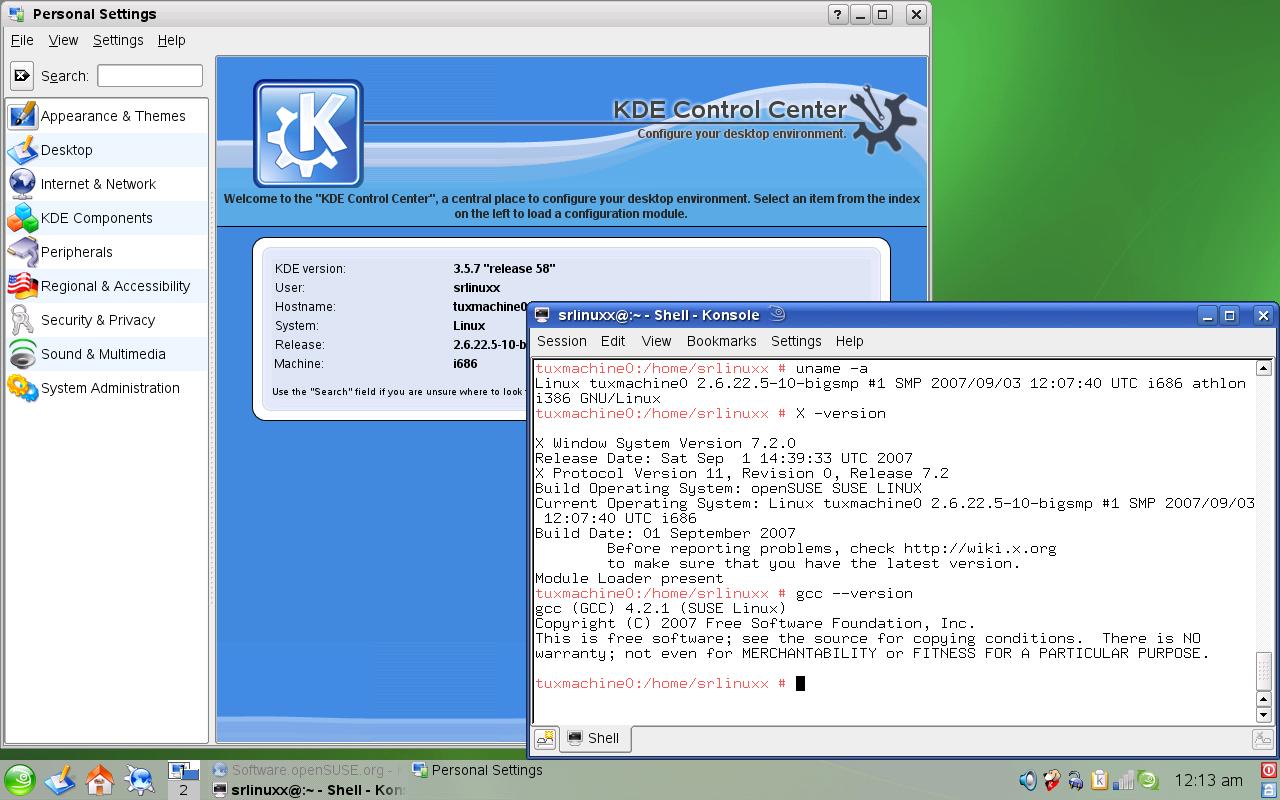This screenshot has width=1280, height=800.
Task: Open the Klipper clipboard tray icon
Action: [1099, 780]
